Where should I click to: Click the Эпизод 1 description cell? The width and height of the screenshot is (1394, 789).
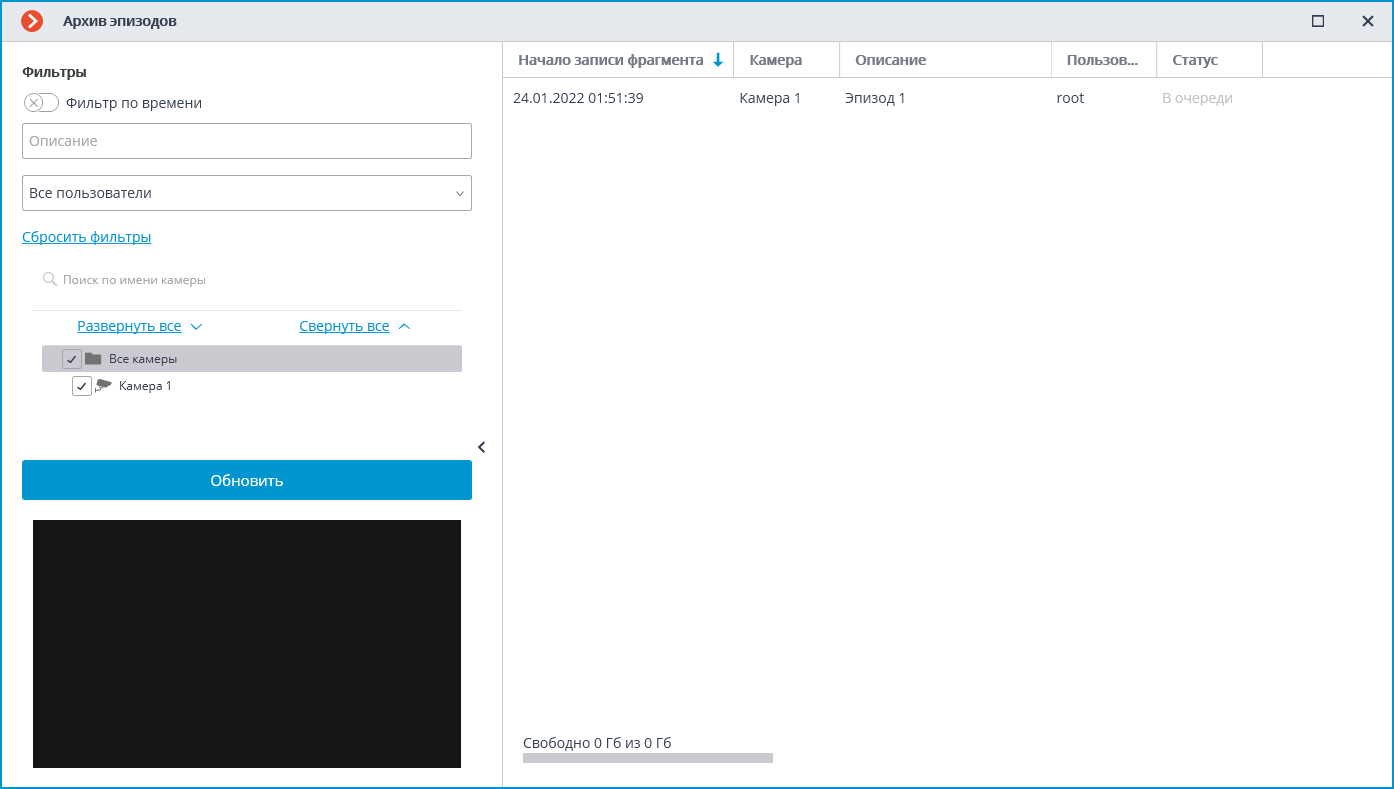875,98
